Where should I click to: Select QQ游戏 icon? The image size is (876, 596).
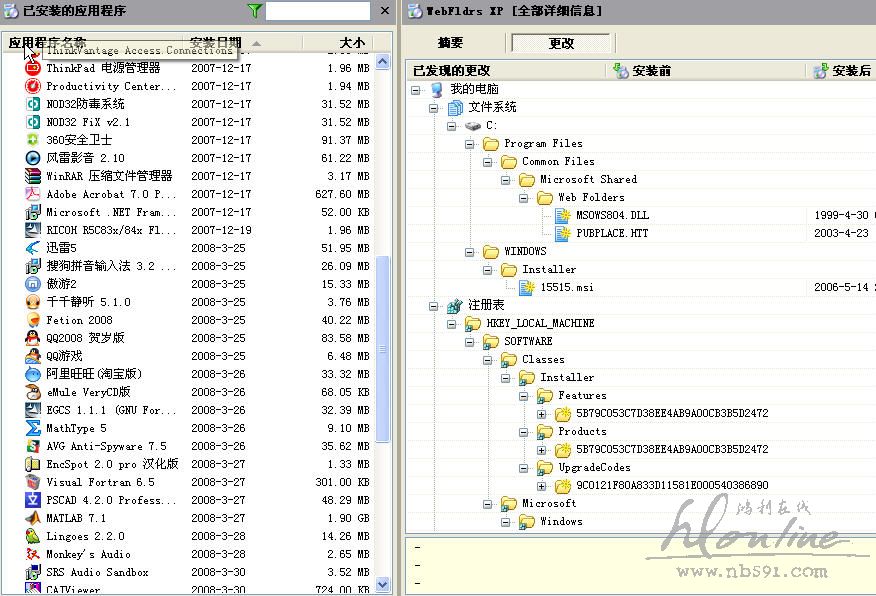tap(33, 356)
